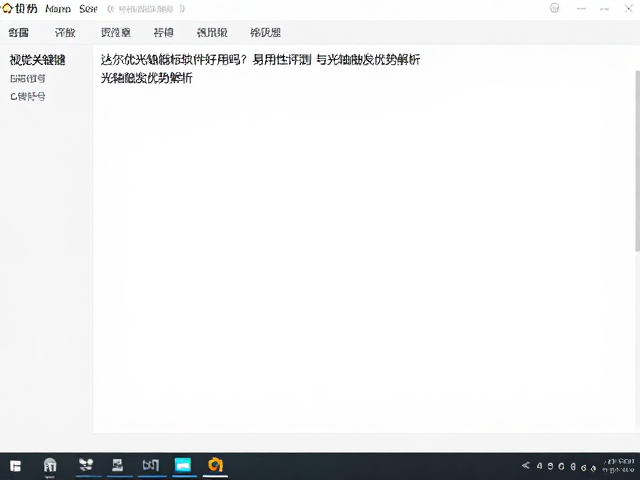Viewport: 640px width, 480px height.
Task: Open the building-shaped taskbar app icon
Action: pyautogui.click(x=50, y=466)
